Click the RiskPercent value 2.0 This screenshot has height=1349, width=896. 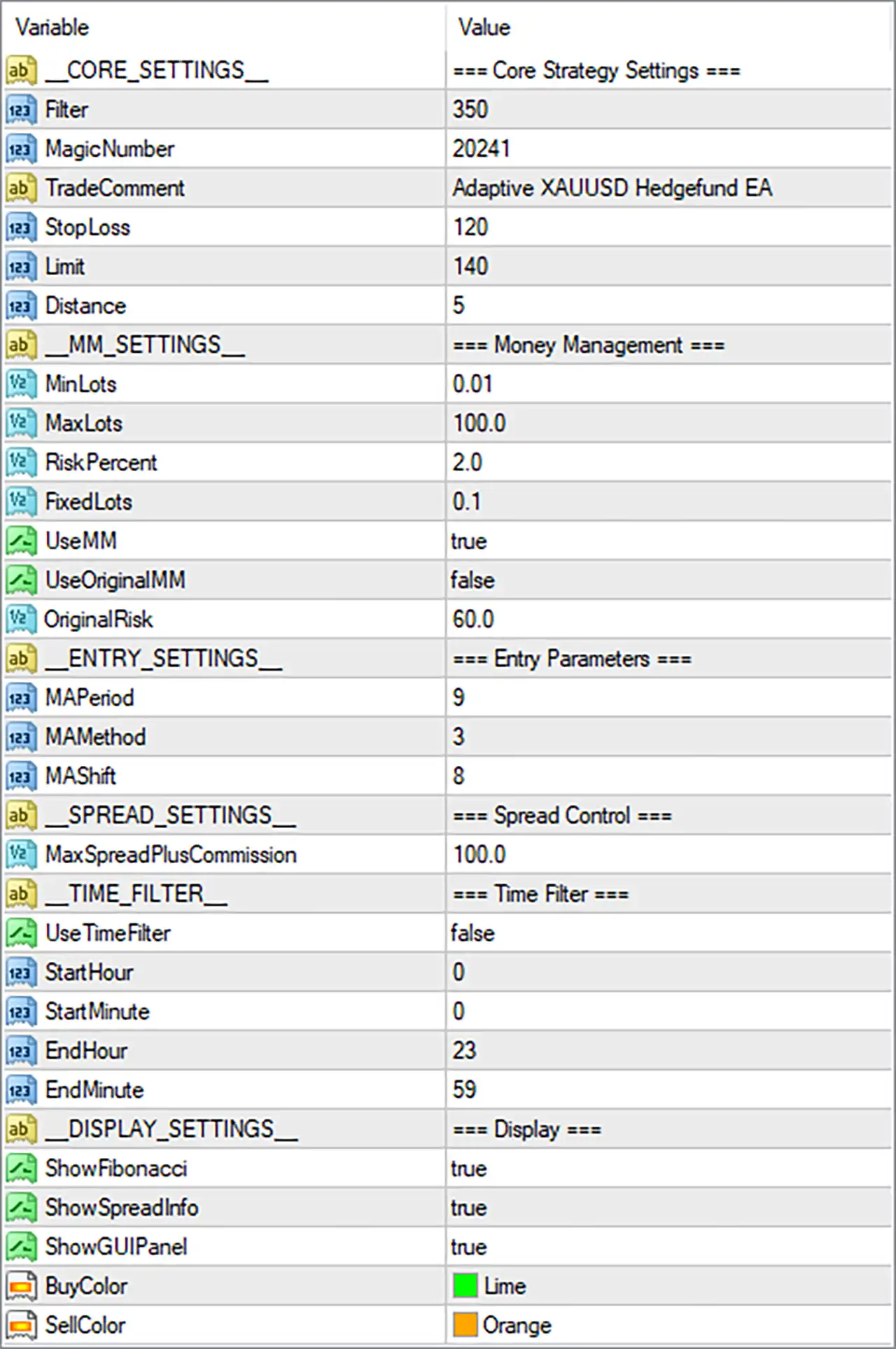(468, 463)
